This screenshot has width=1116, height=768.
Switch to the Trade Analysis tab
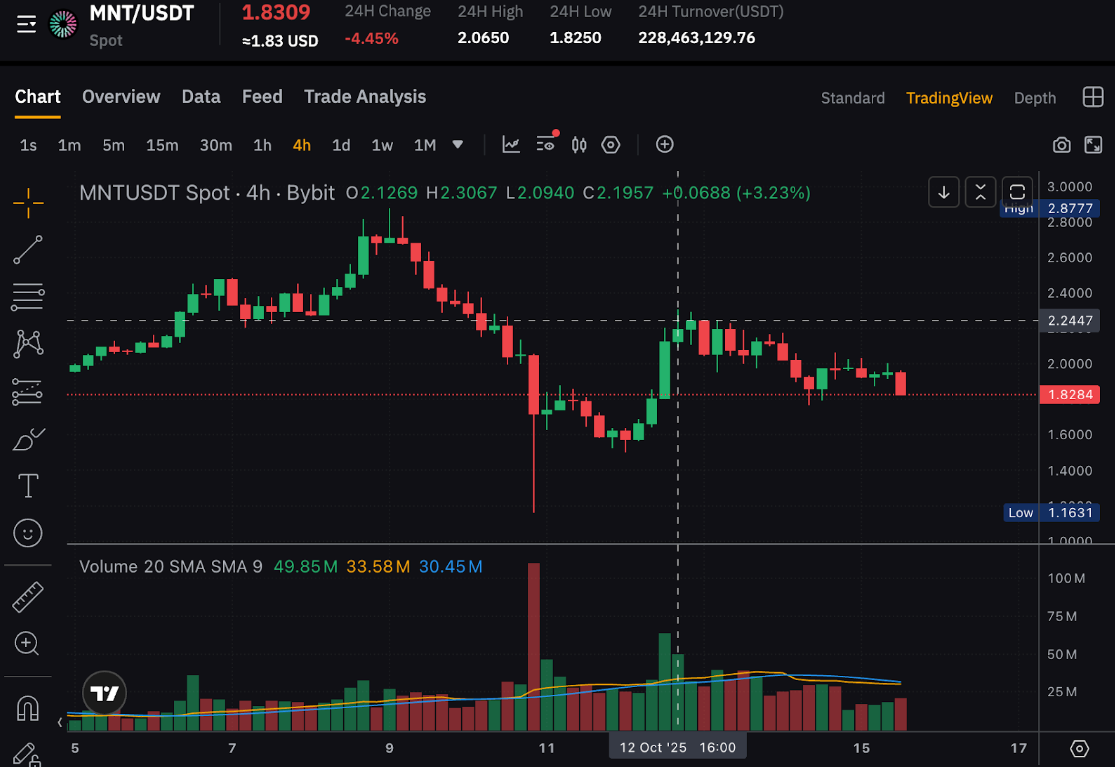[365, 97]
